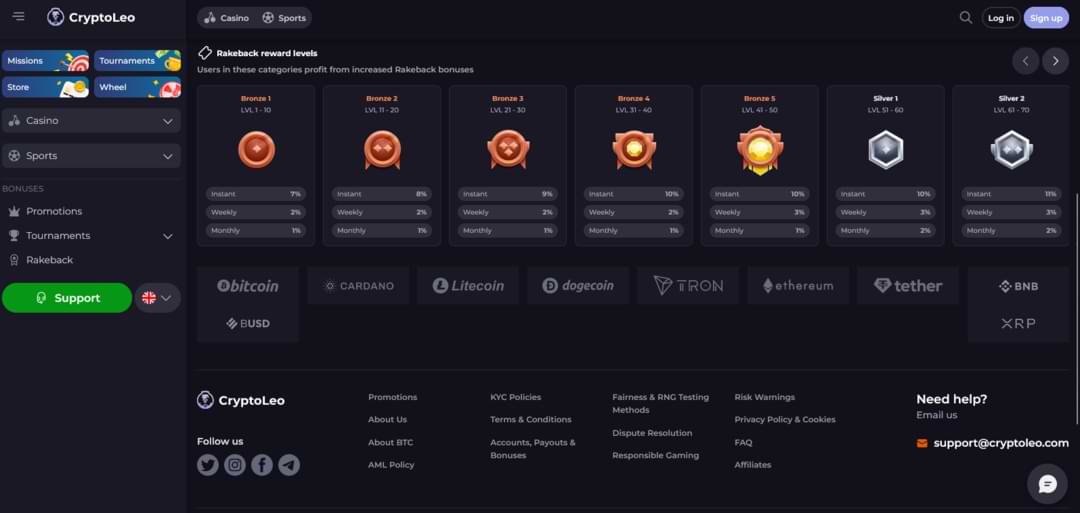Viewport: 1080px width, 513px height.
Task: Show next rakeback levels arrow
Action: click(x=1055, y=61)
